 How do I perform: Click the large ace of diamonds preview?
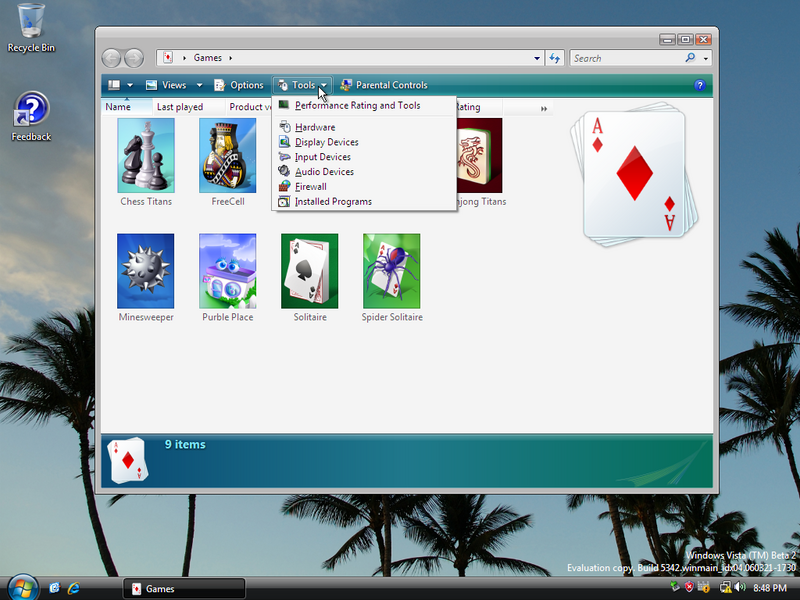pos(634,173)
